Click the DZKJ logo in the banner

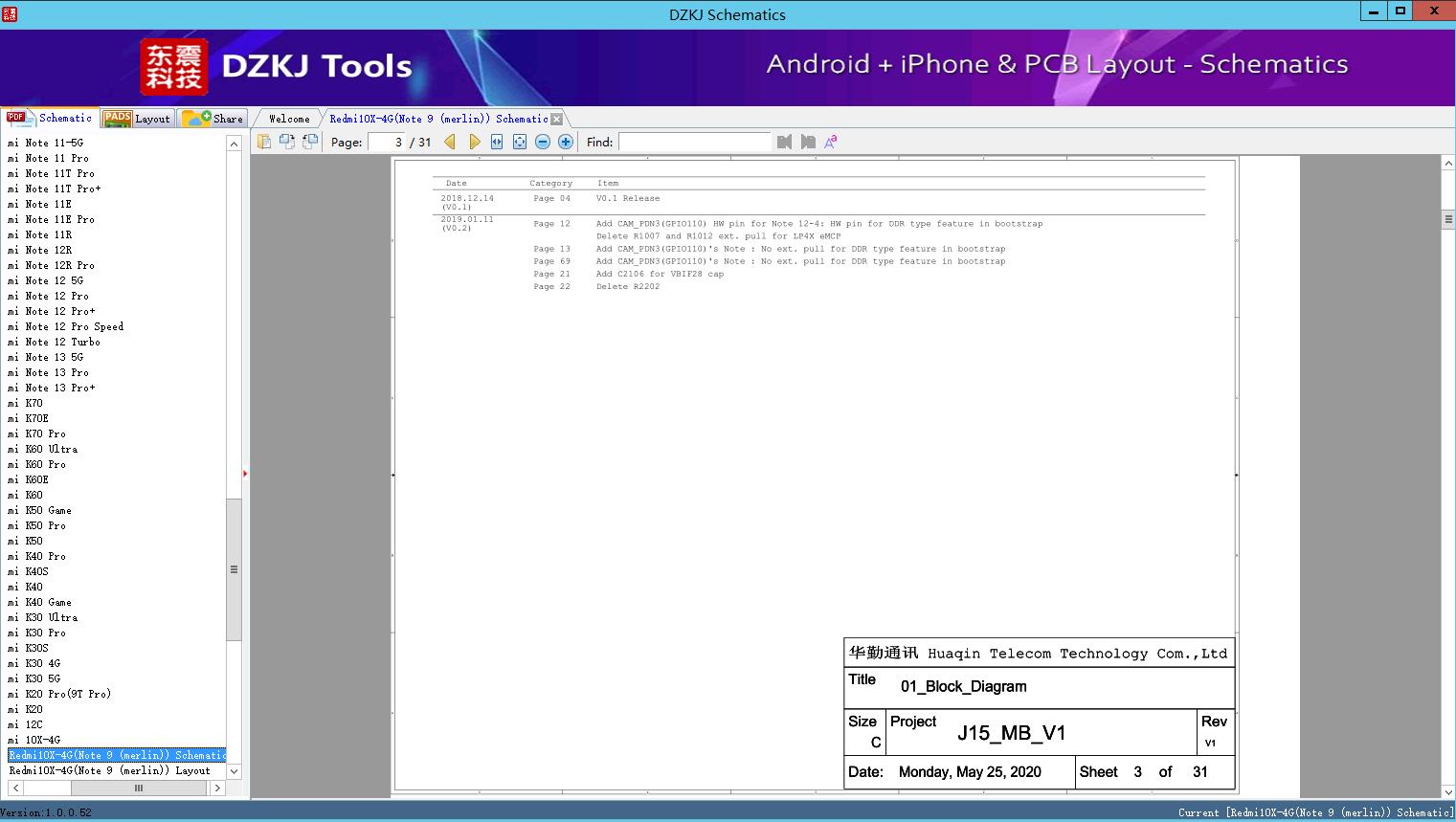point(173,67)
